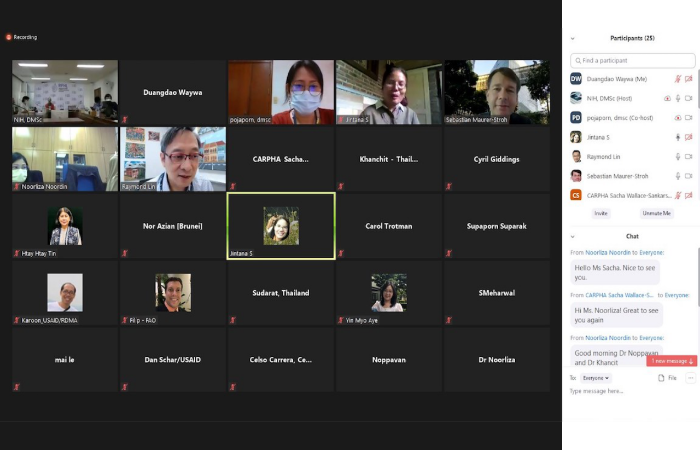Screen dimensions: 700x450
Task: Collapse the Participants panel chevron
Action: tap(573, 38)
